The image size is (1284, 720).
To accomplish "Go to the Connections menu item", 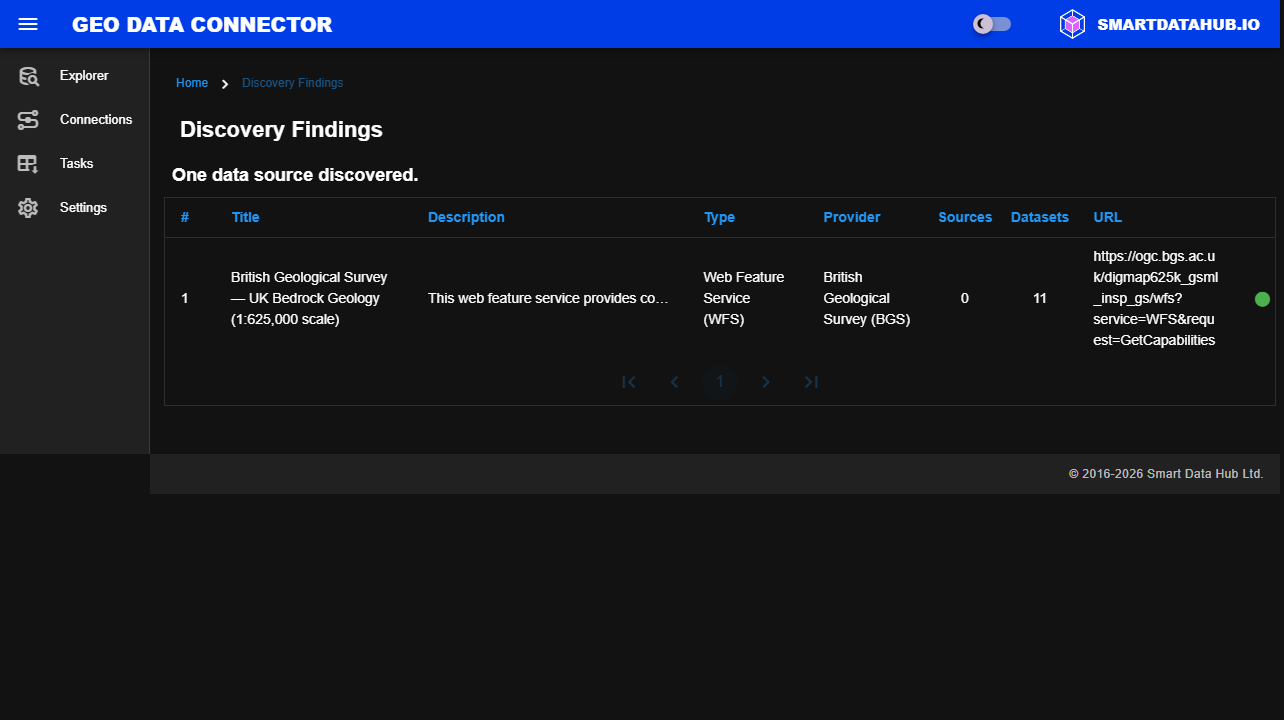I will click(x=96, y=120).
